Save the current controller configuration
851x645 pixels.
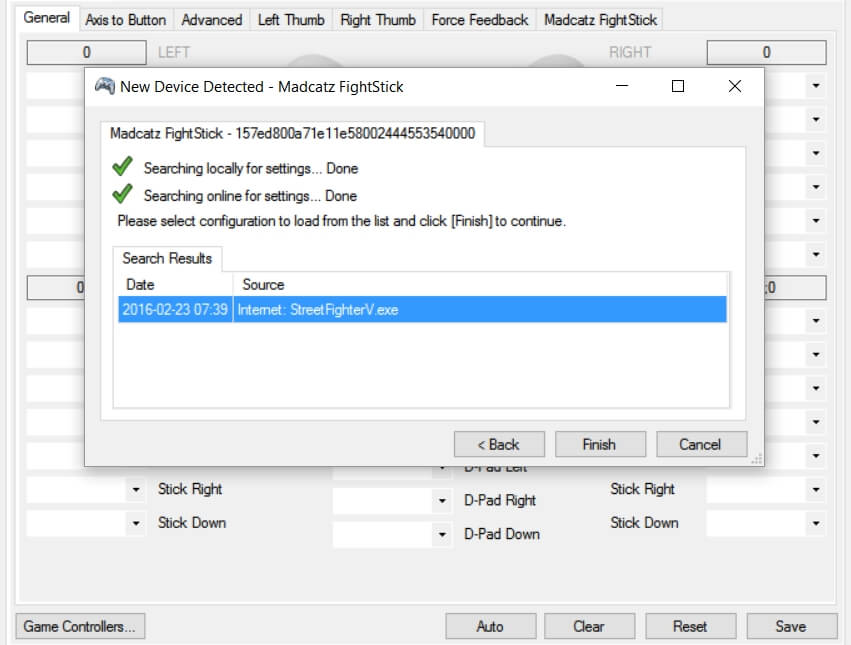click(x=791, y=626)
